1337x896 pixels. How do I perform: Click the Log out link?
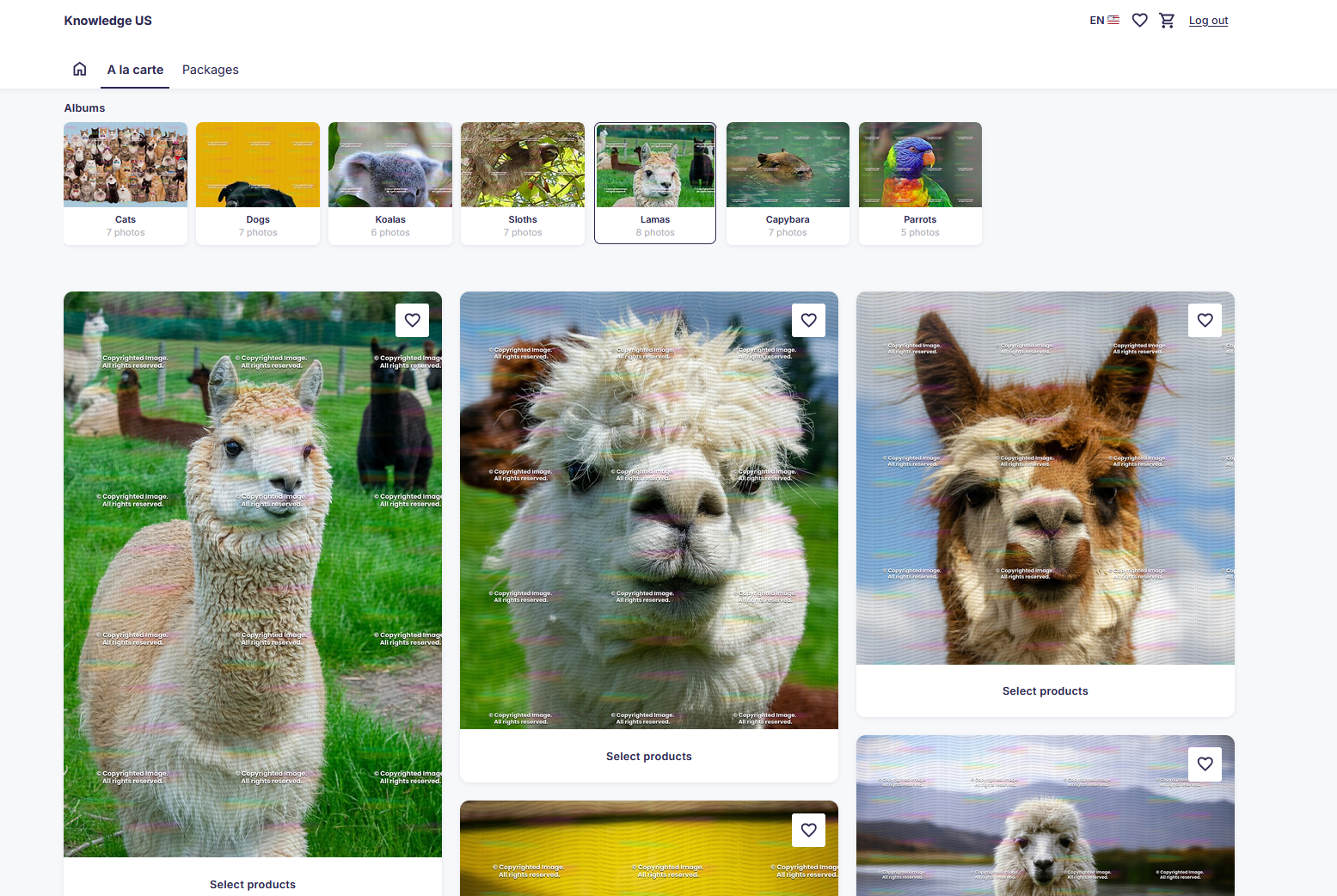[x=1208, y=21]
